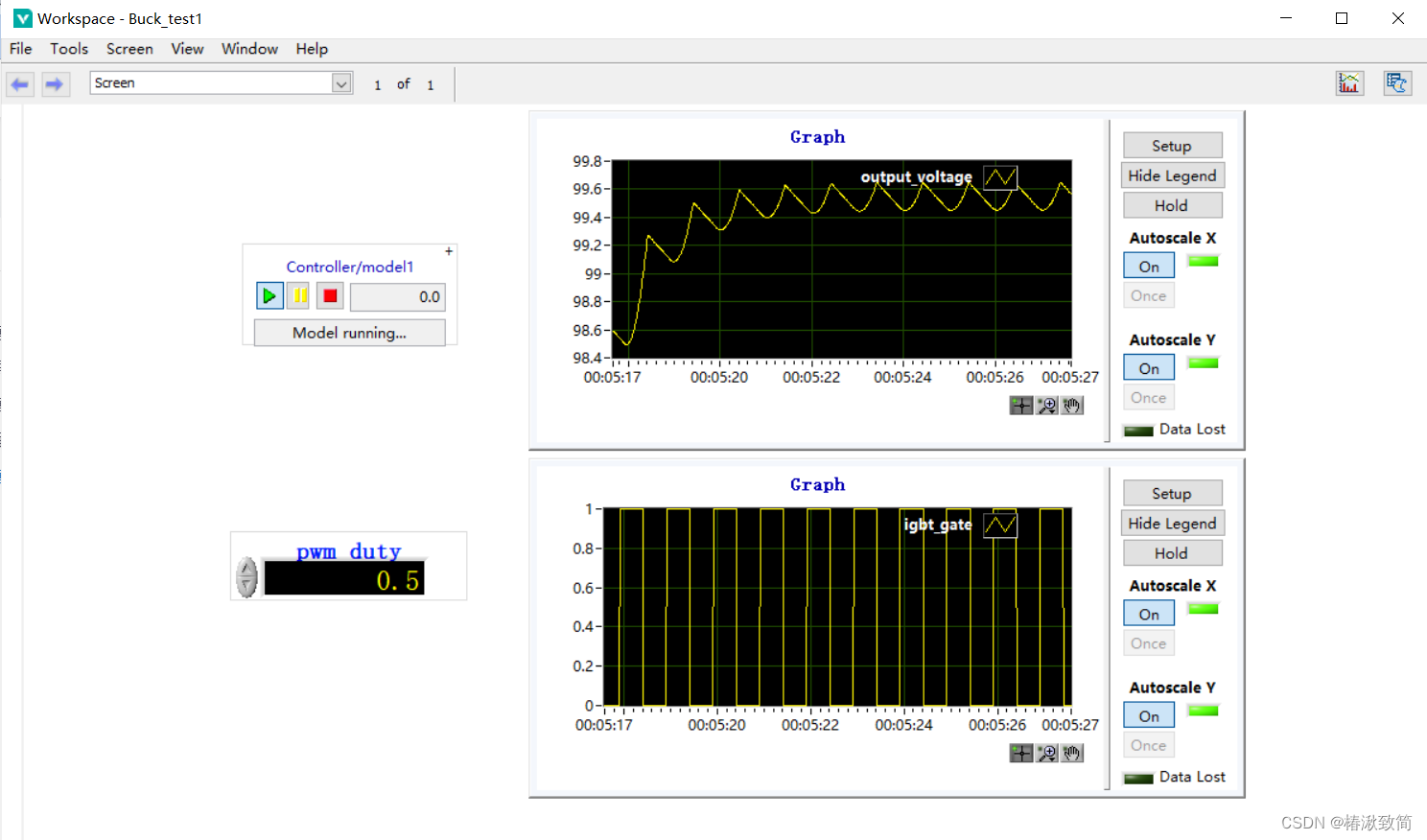Open the Screen selector dropdown
The width and height of the screenshot is (1427, 840).
341,83
